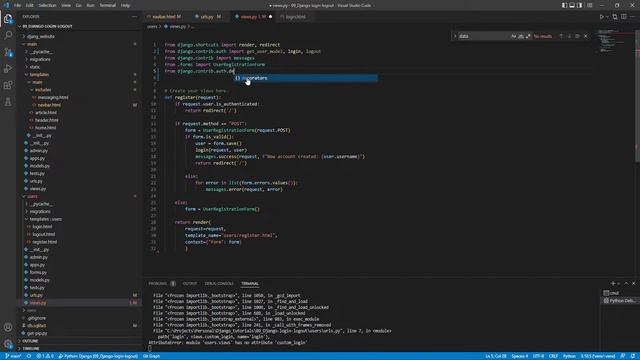This screenshot has height=360, width=640.
Task: Open Explorer More Actions ellipsis
Action: [x=134, y=17]
